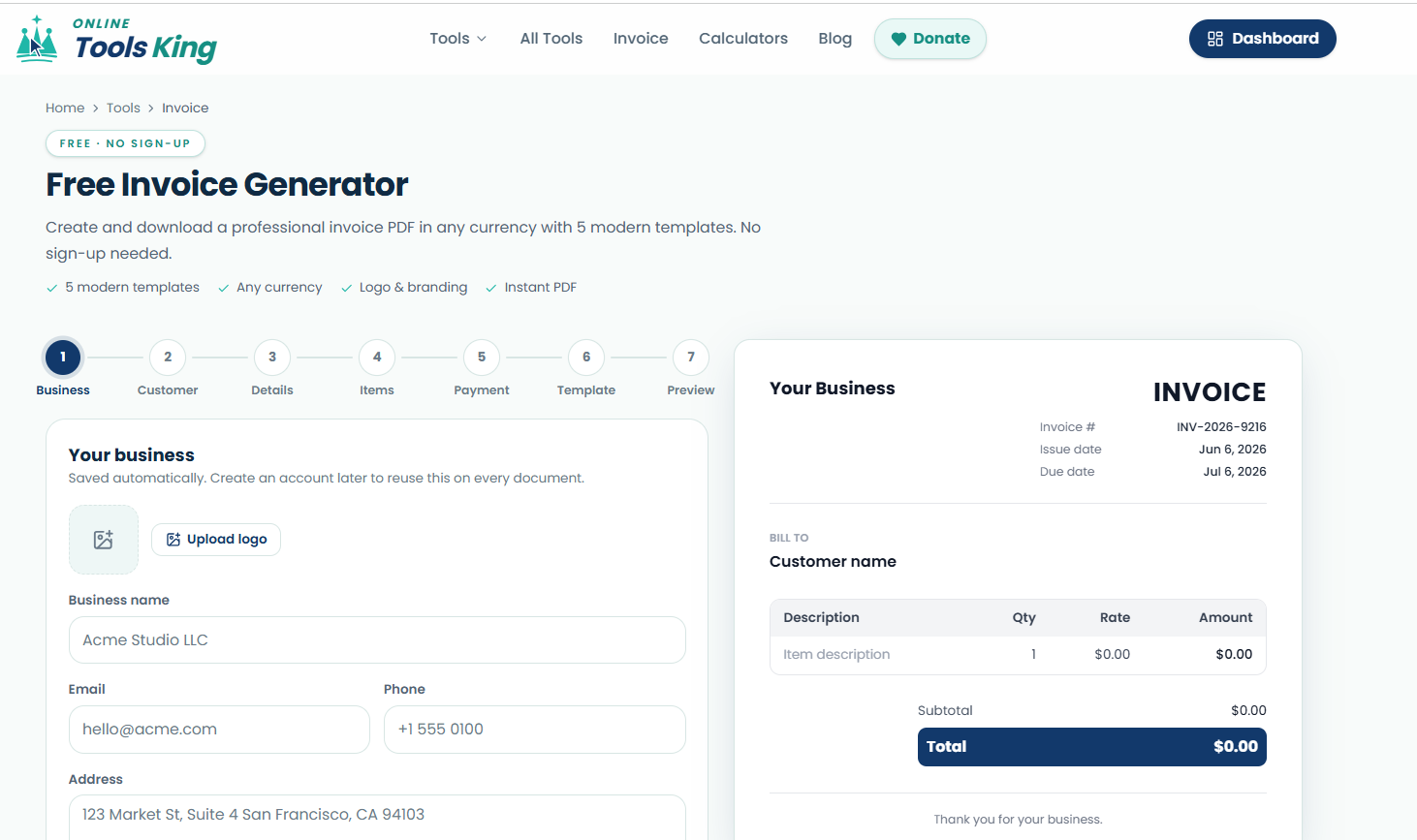
Task: Click the INVOICE title in preview
Action: (1210, 392)
